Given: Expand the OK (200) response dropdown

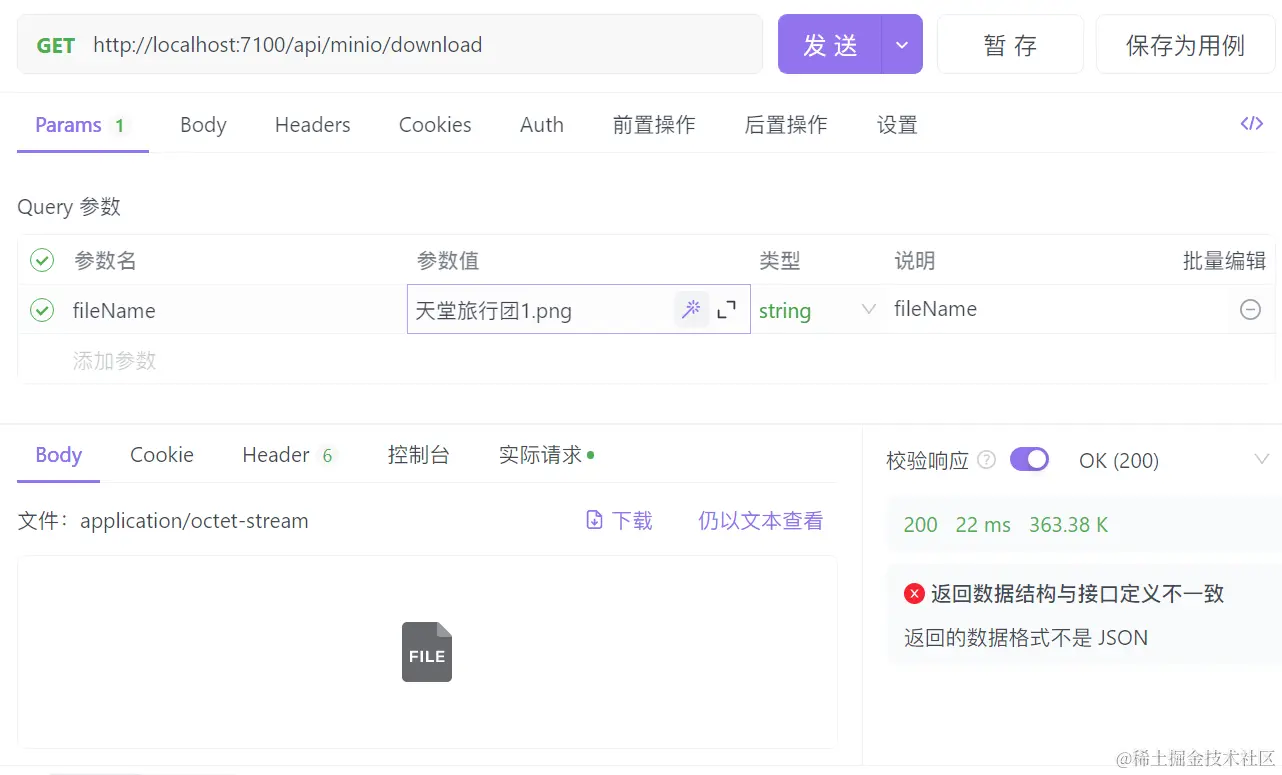Looking at the screenshot, I should point(1261,459).
